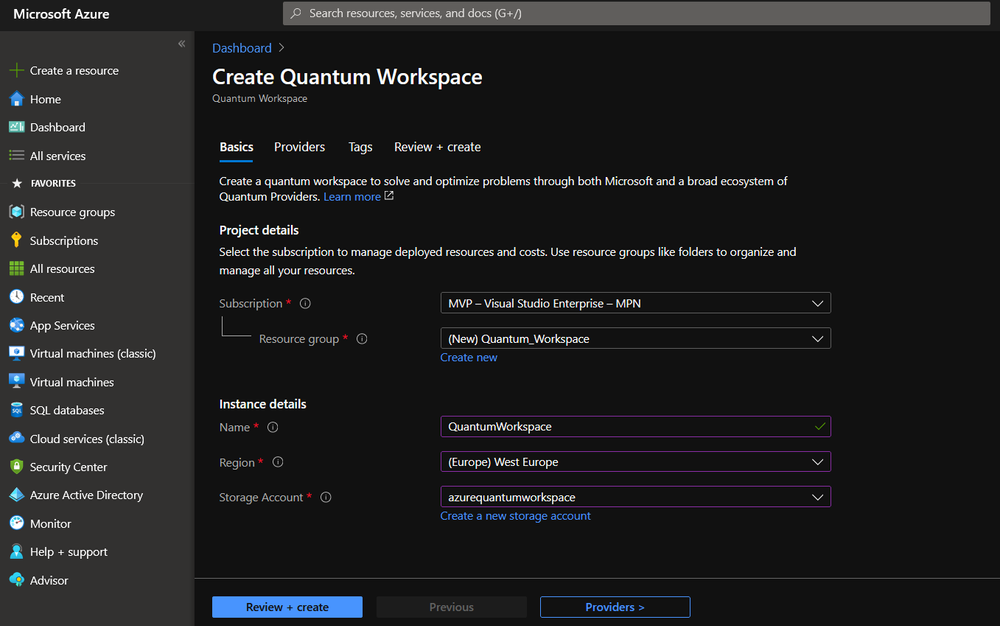Screen dimensions: 1000x626
Task: Click the SQL databases icon
Action: (17, 410)
